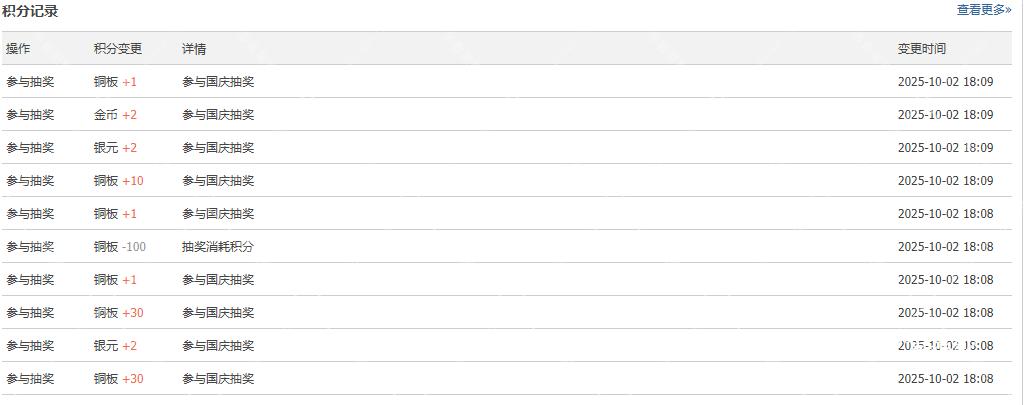Select the timestamp of the 铜板 -100 row
Image resolution: width=1026 pixels, height=405 pixels.
pos(945,247)
